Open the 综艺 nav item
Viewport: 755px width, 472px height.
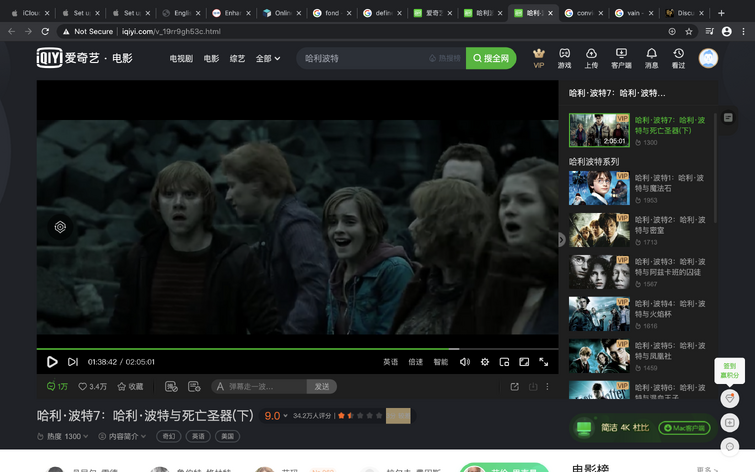237,58
